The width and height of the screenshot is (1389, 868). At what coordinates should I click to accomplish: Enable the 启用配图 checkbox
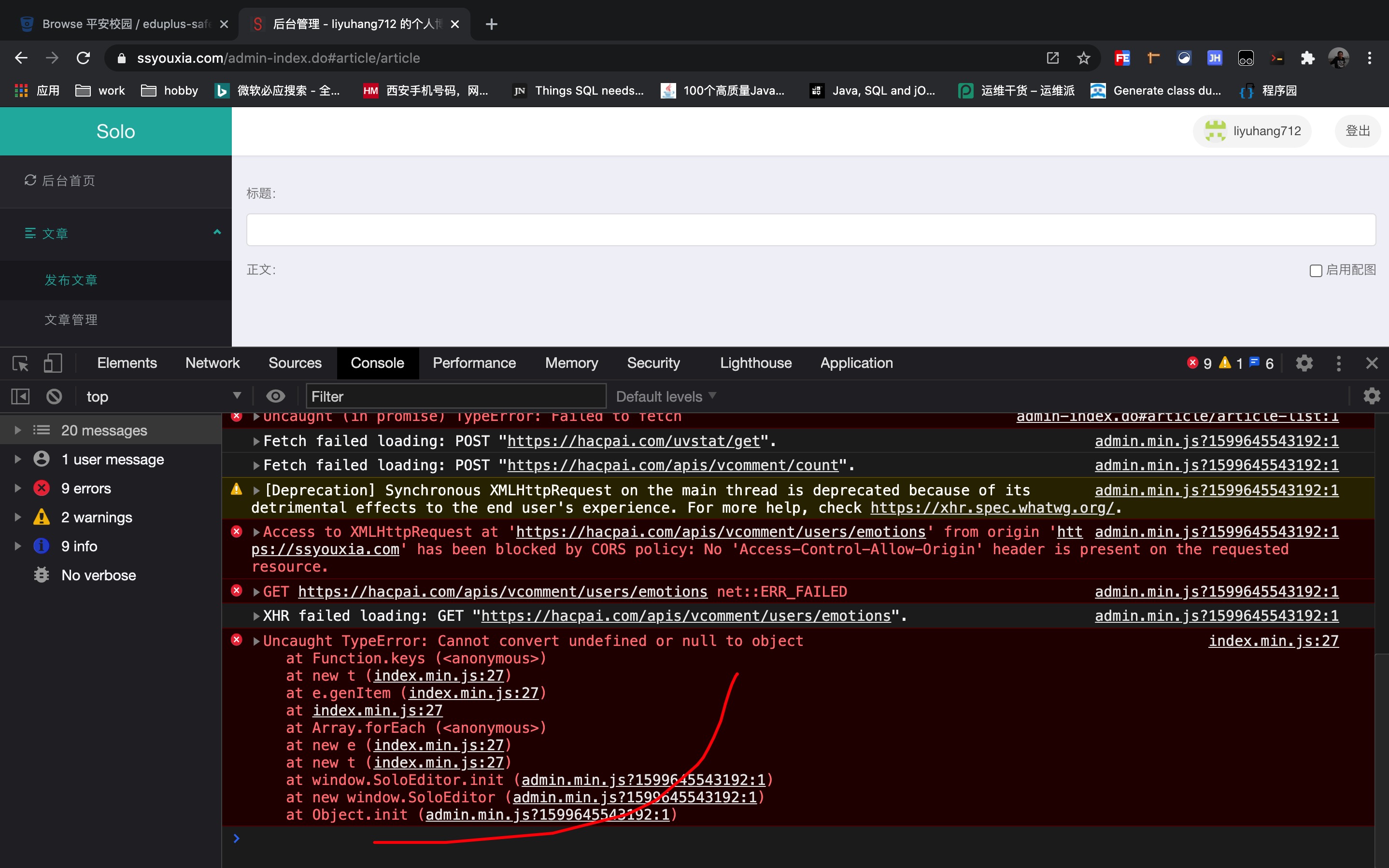[1316, 270]
